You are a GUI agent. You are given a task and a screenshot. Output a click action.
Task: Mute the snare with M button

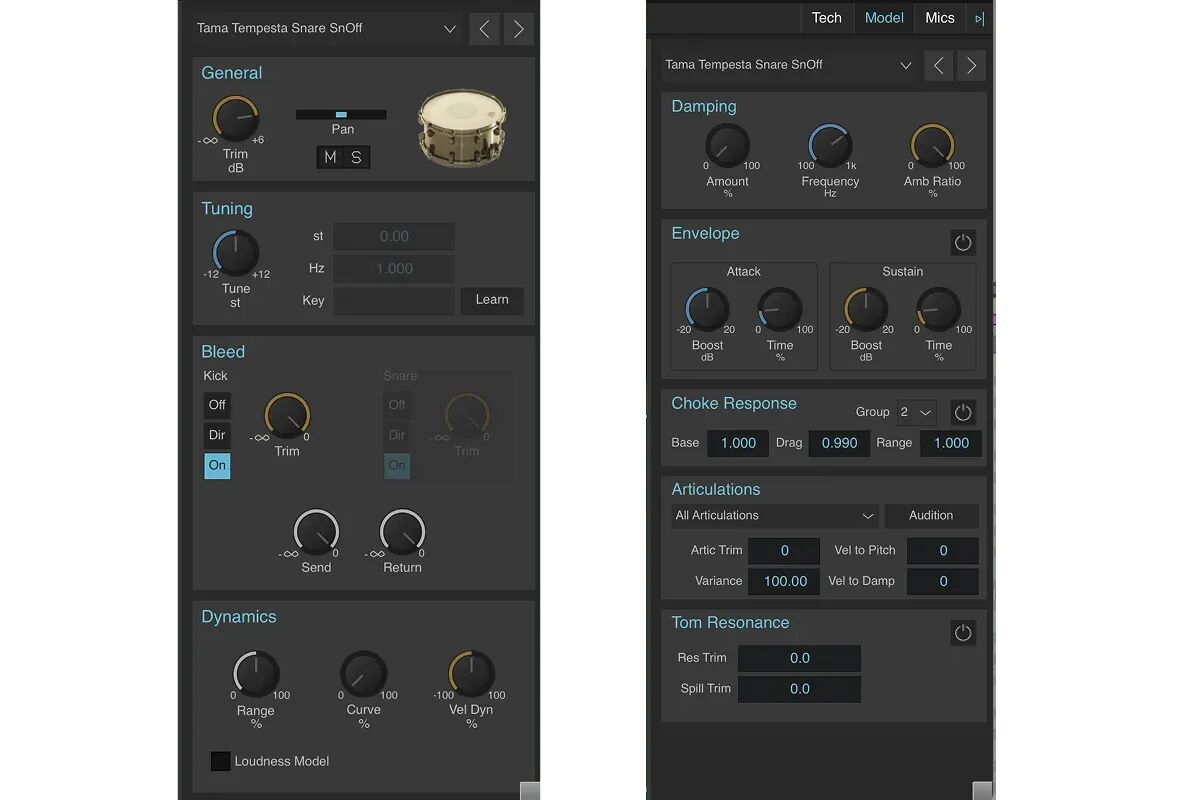click(330, 157)
